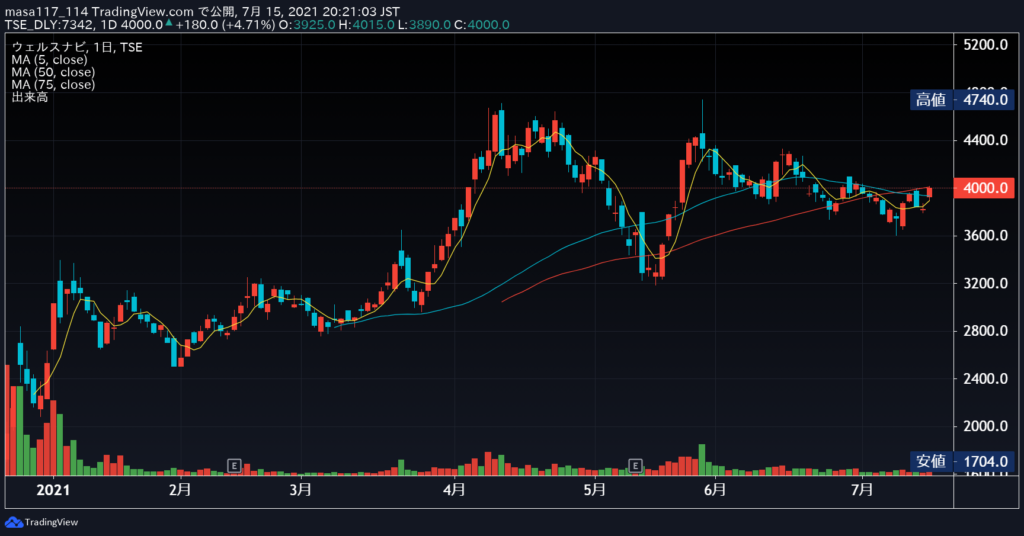Click the 2000.0 price axis label
The width and height of the screenshot is (1024, 536).
tap(985, 426)
